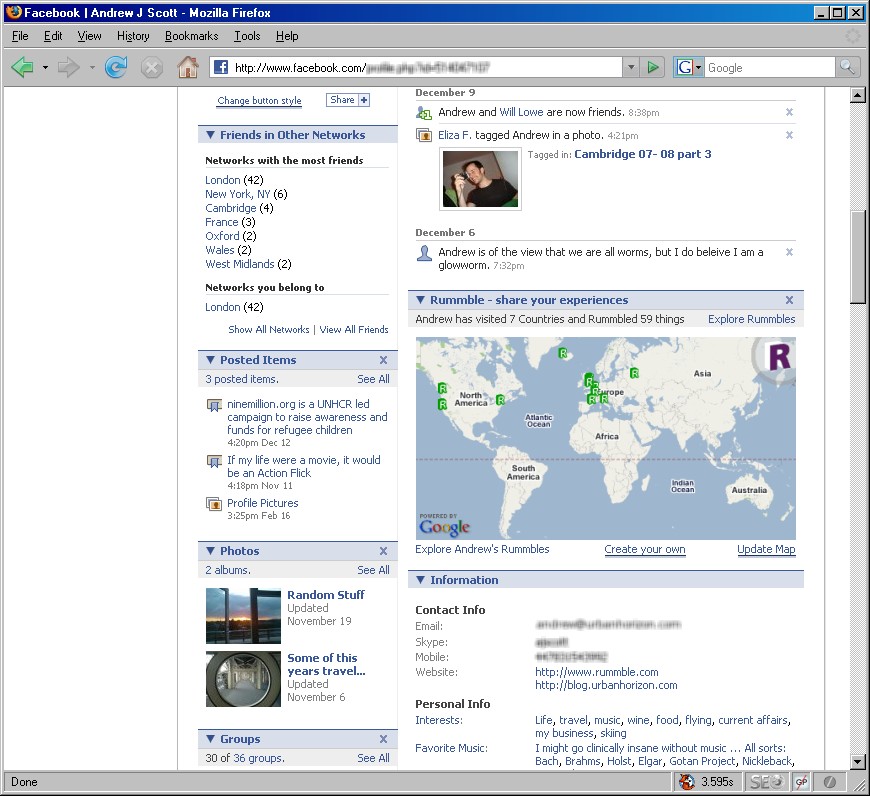The width and height of the screenshot is (870, 796).
Task: Open the back button history dropdown
Action: (x=45, y=68)
